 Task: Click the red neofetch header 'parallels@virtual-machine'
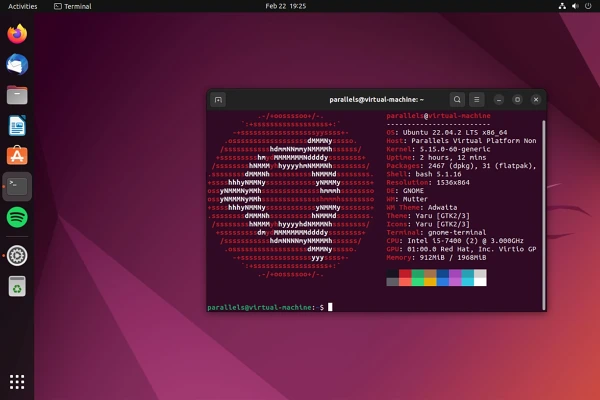pos(438,116)
